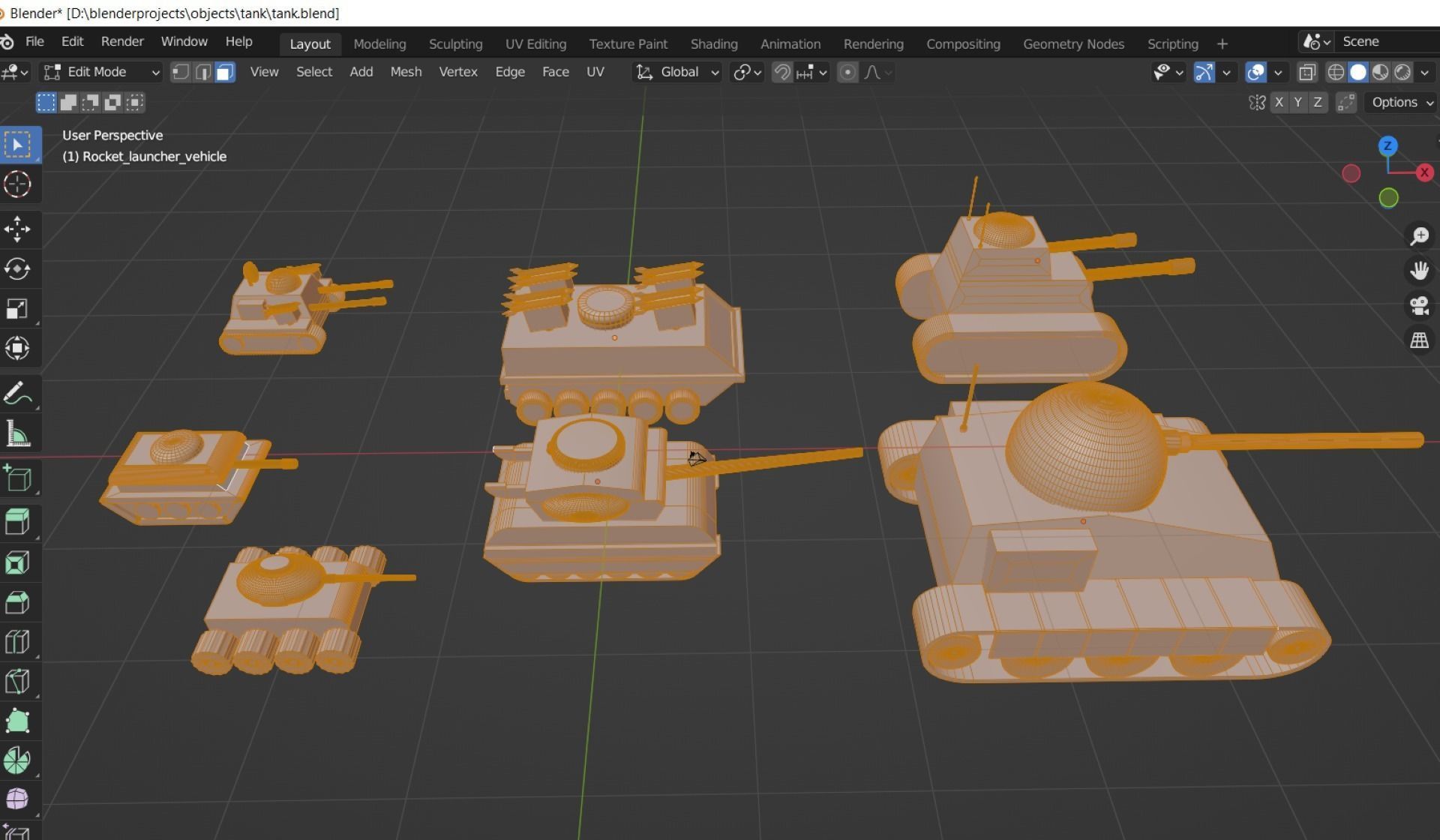
Task: Open the proportional falloff dropdown
Action: tap(877, 72)
